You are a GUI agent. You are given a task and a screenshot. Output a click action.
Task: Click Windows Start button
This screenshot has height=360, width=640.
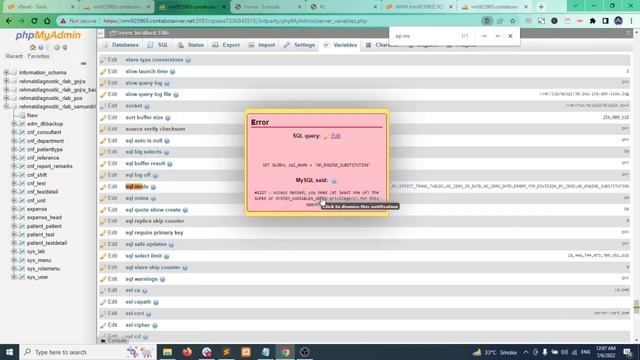click(9, 352)
